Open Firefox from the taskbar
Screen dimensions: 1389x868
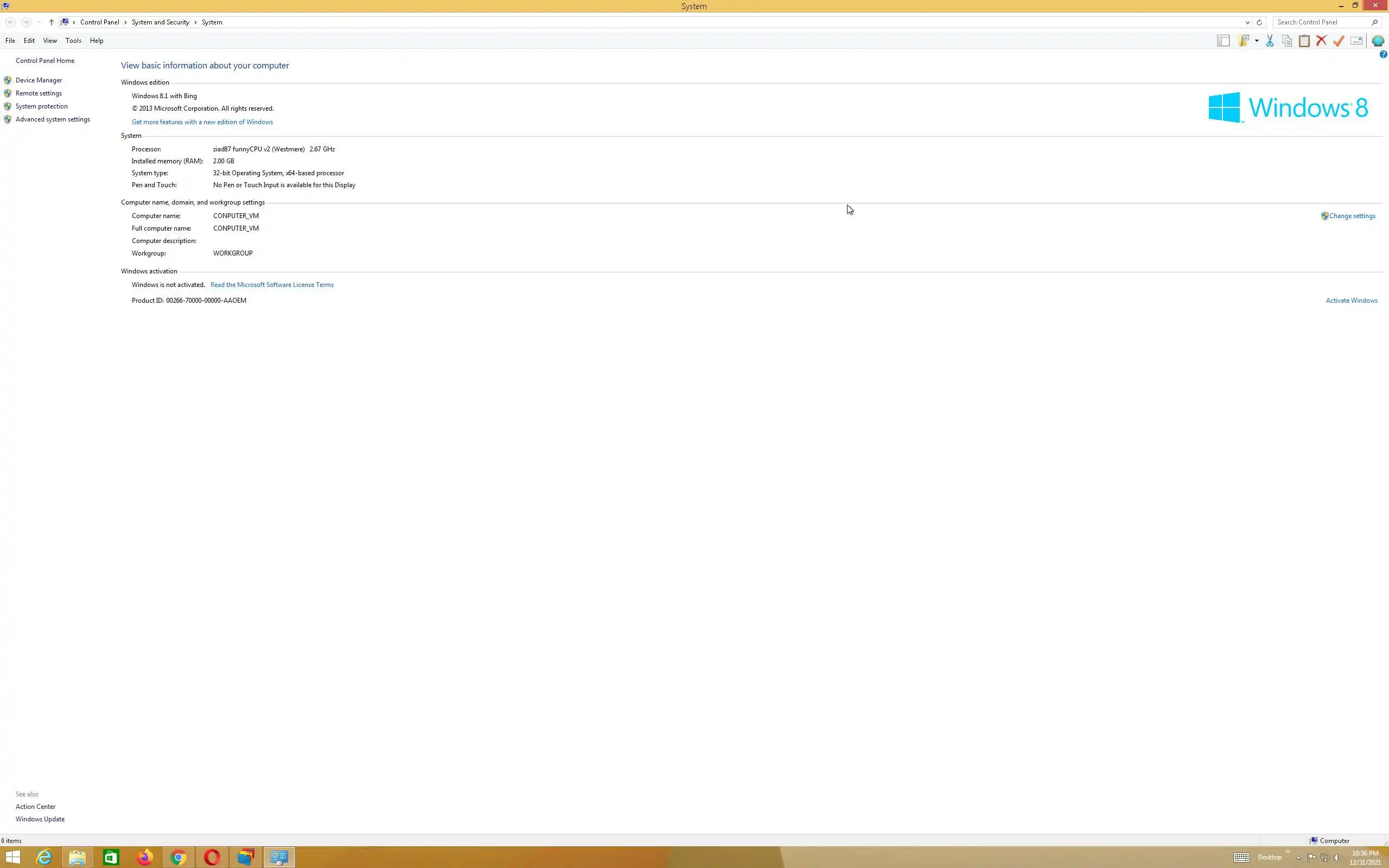pyautogui.click(x=145, y=857)
